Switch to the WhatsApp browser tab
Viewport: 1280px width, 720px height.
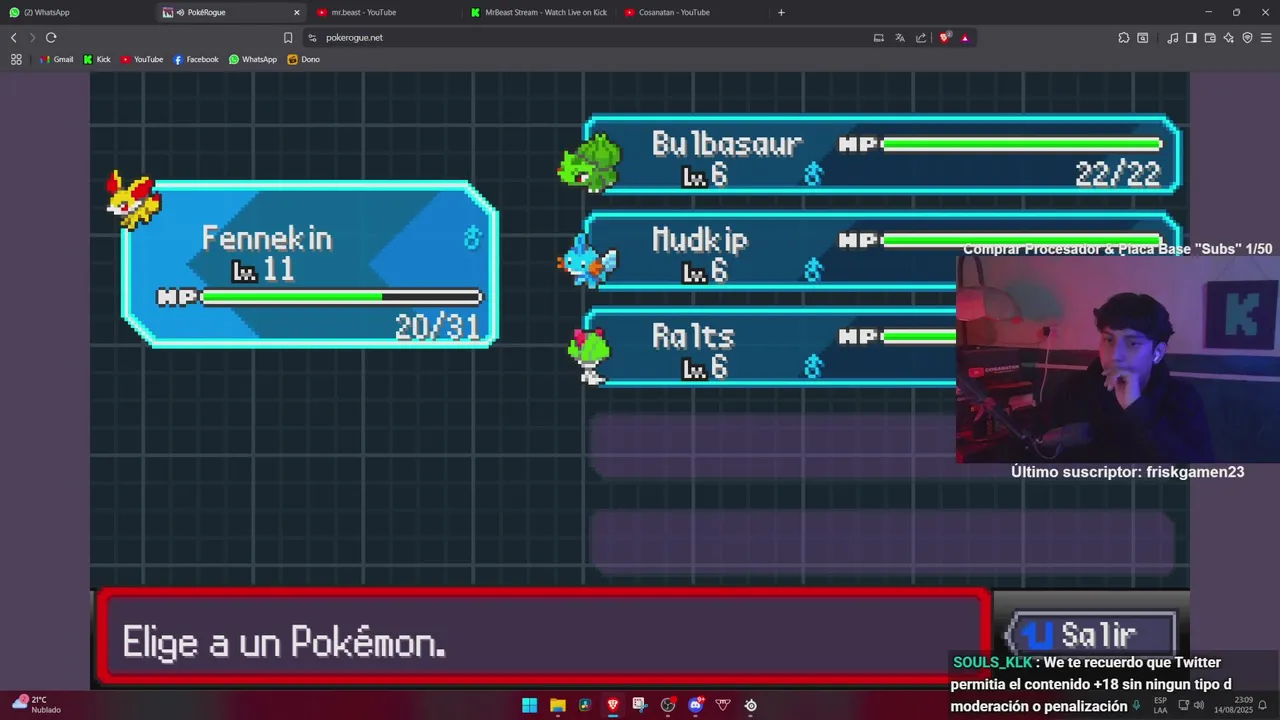tap(77, 12)
